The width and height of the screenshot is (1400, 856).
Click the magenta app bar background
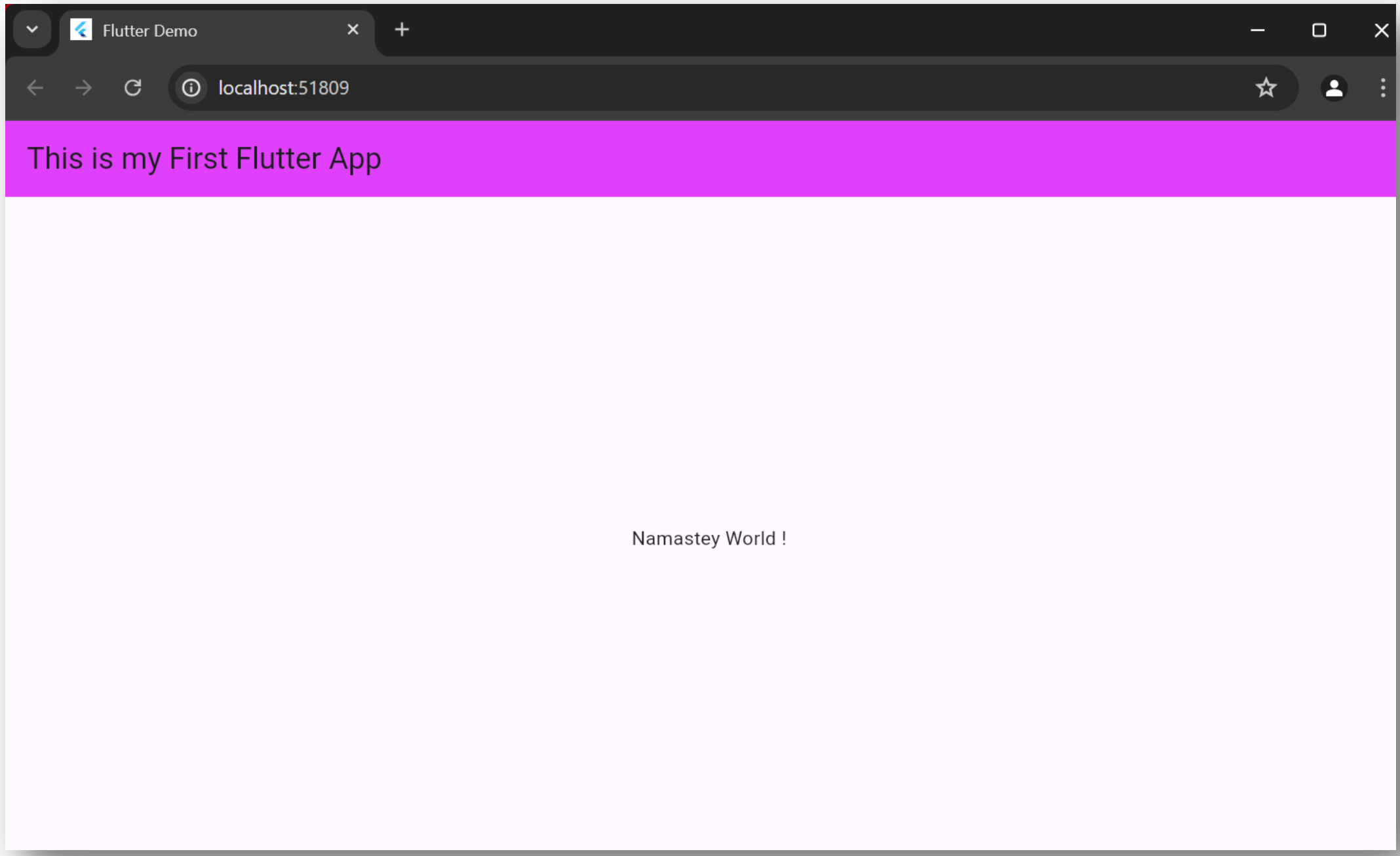tap(852, 159)
